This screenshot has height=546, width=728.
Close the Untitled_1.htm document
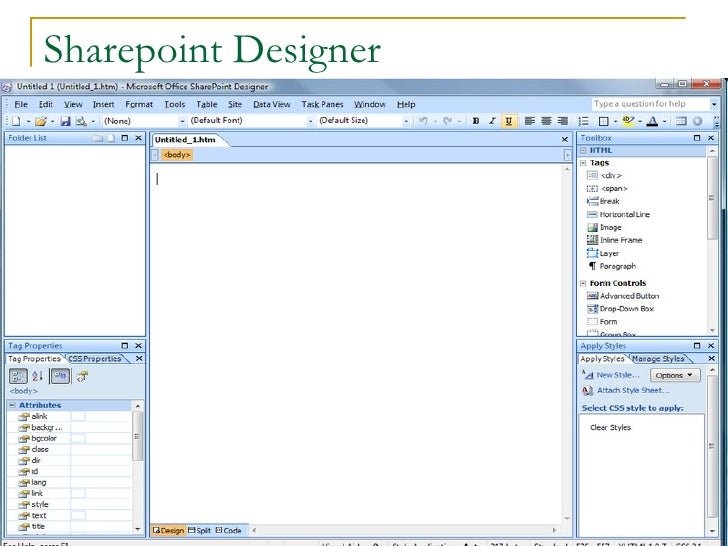tap(565, 139)
